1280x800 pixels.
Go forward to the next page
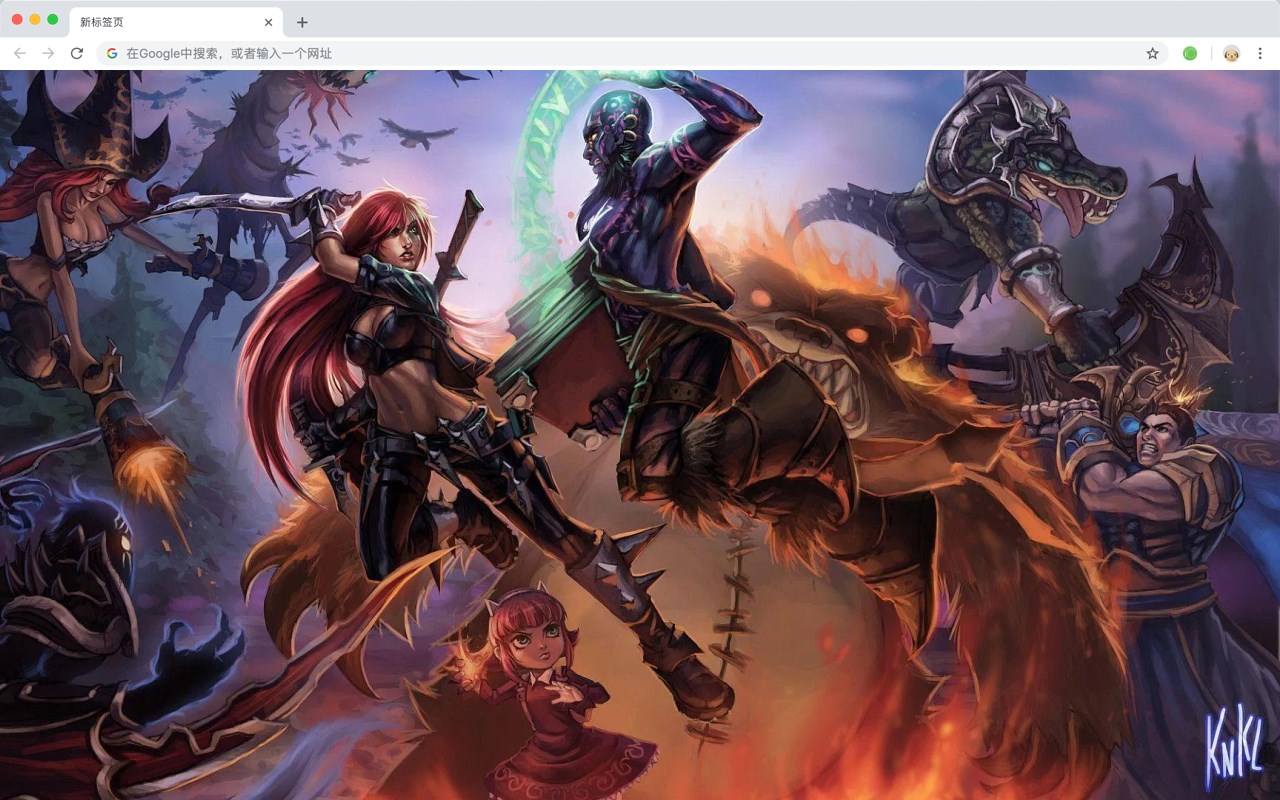pyautogui.click(x=48, y=53)
